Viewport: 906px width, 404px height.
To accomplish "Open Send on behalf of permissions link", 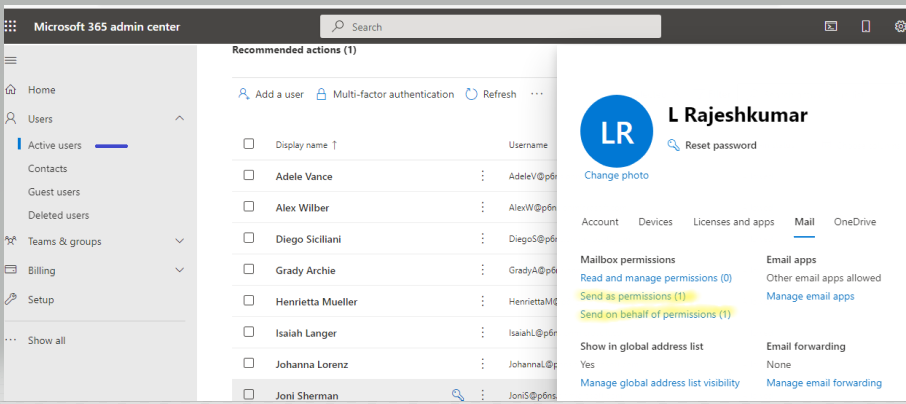I will (655, 314).
